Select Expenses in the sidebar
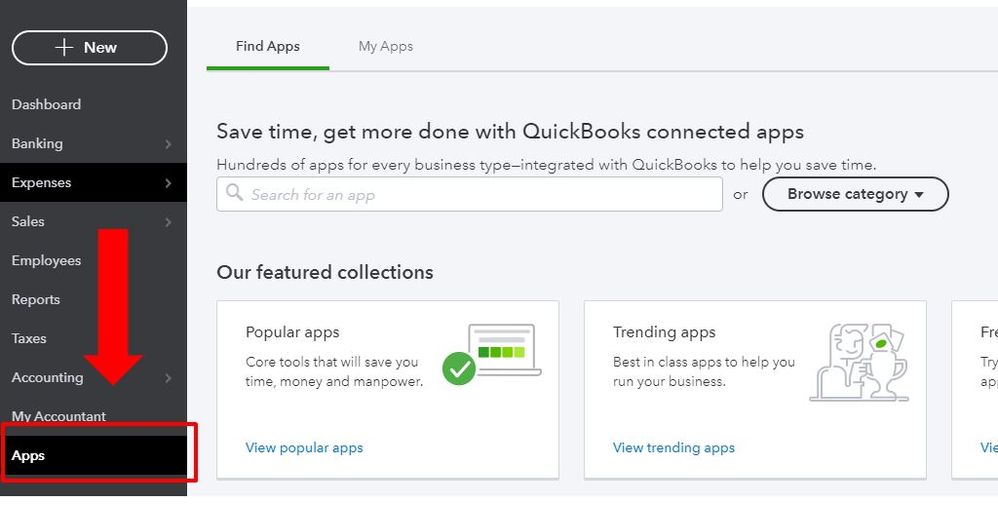 coord(94,183)
